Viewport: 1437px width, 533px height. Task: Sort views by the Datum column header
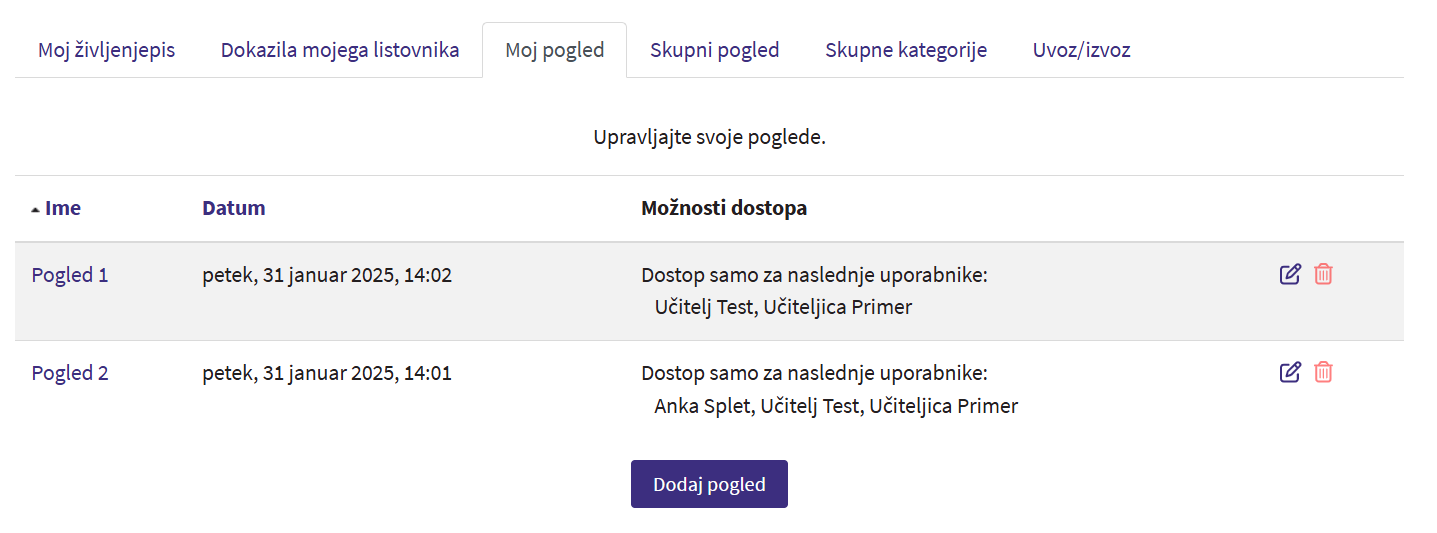click(x=233, y=208)
